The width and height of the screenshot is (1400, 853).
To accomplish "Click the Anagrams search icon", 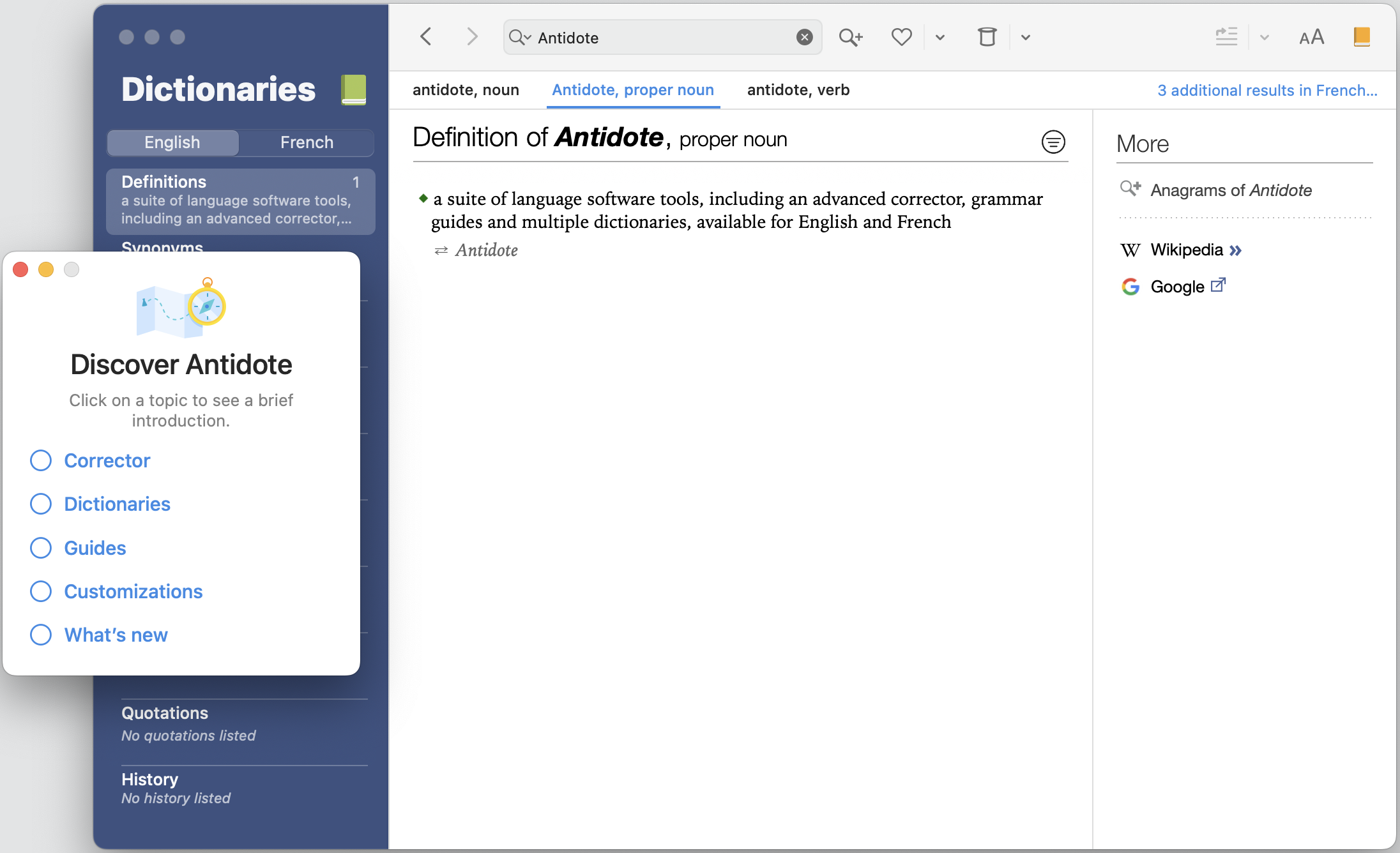I will click(x=1130, y=189).
